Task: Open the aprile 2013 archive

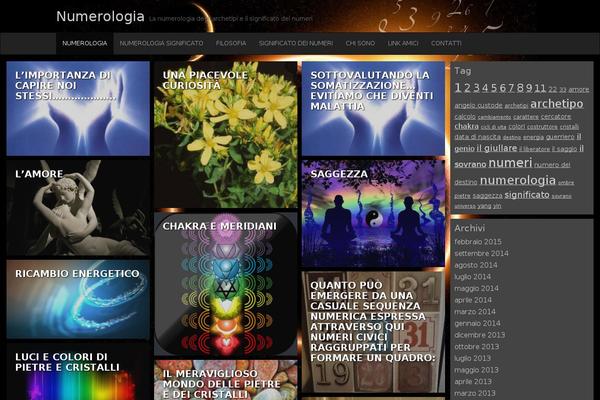Action: (x=473, y=382)
